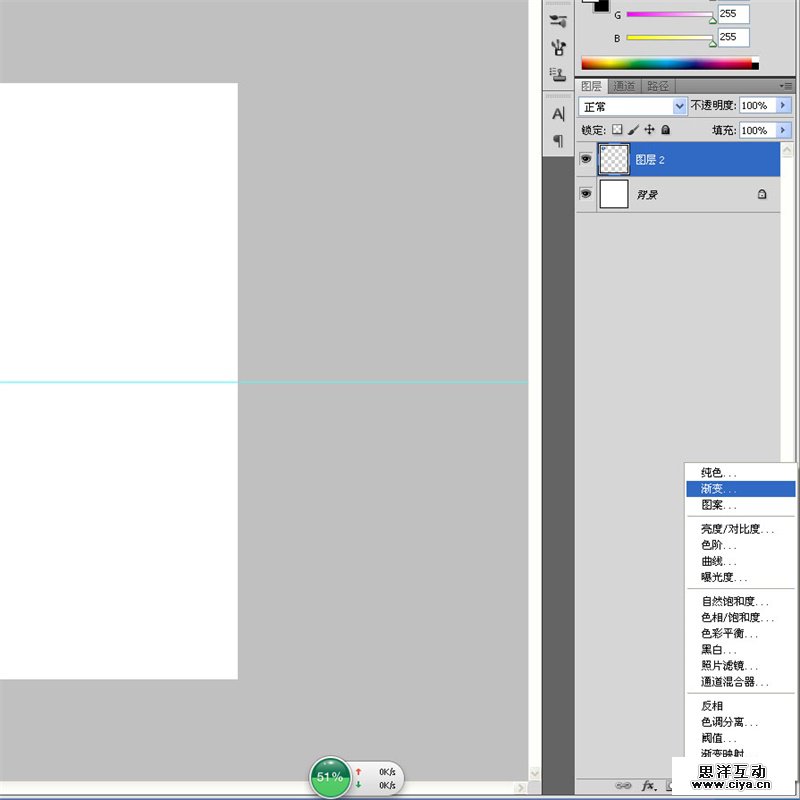This screenshot has width=800, height=800.
Task: Switch to the 路径 tab
Action: pos(658,86)
